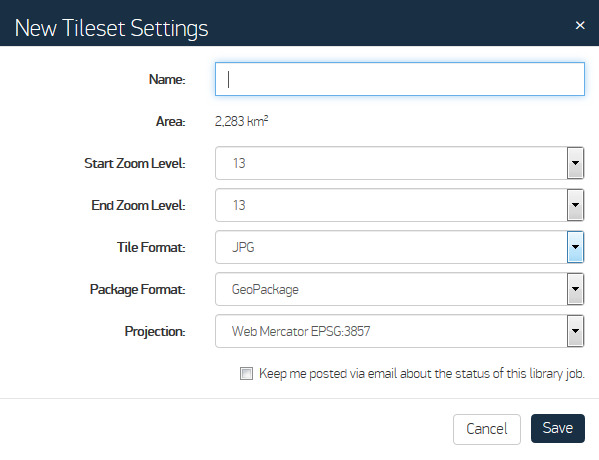
Task: Enable email status updates checkbox
Action: click(x=246, y=373)
